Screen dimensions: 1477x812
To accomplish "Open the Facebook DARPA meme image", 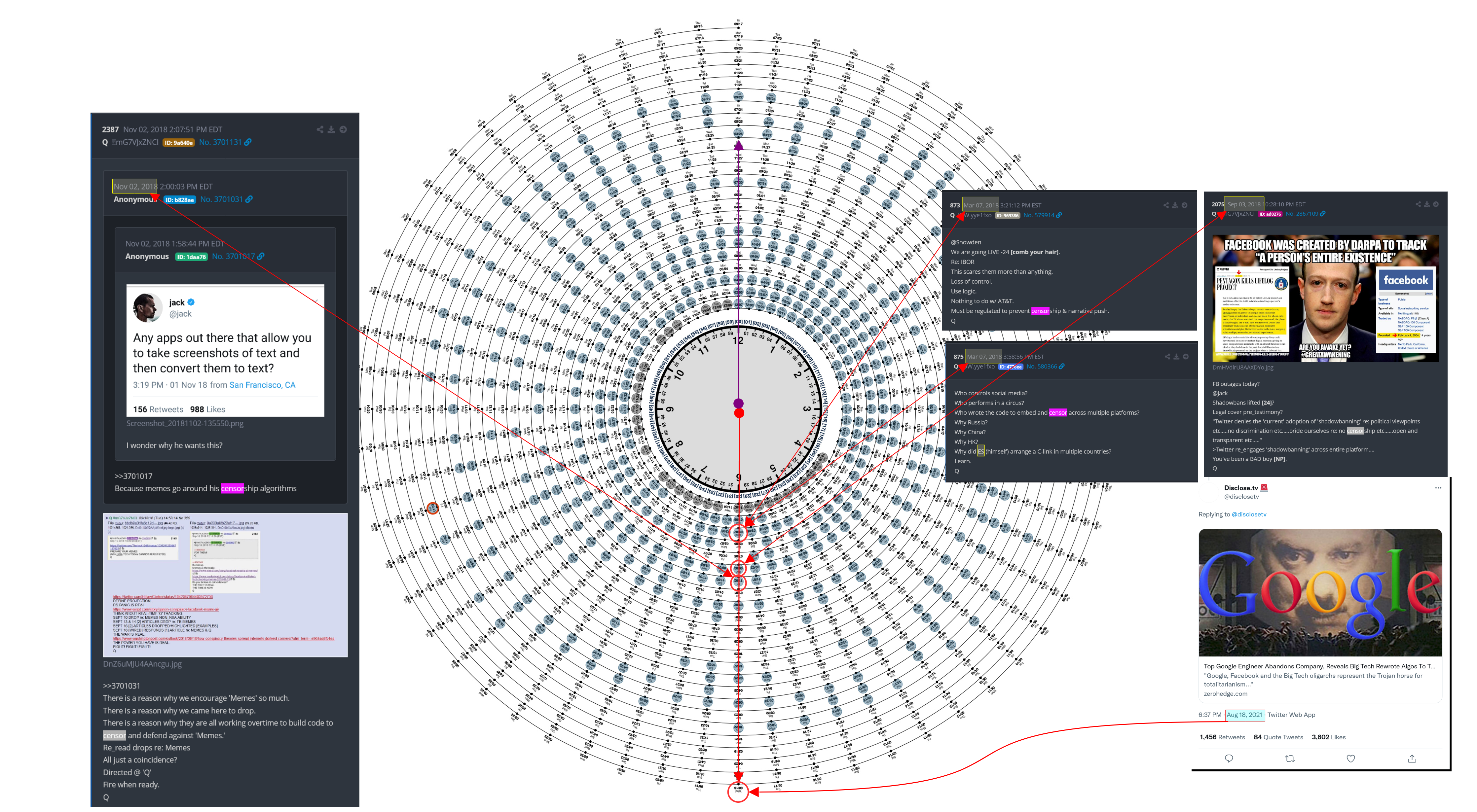I will [1325, 298].
